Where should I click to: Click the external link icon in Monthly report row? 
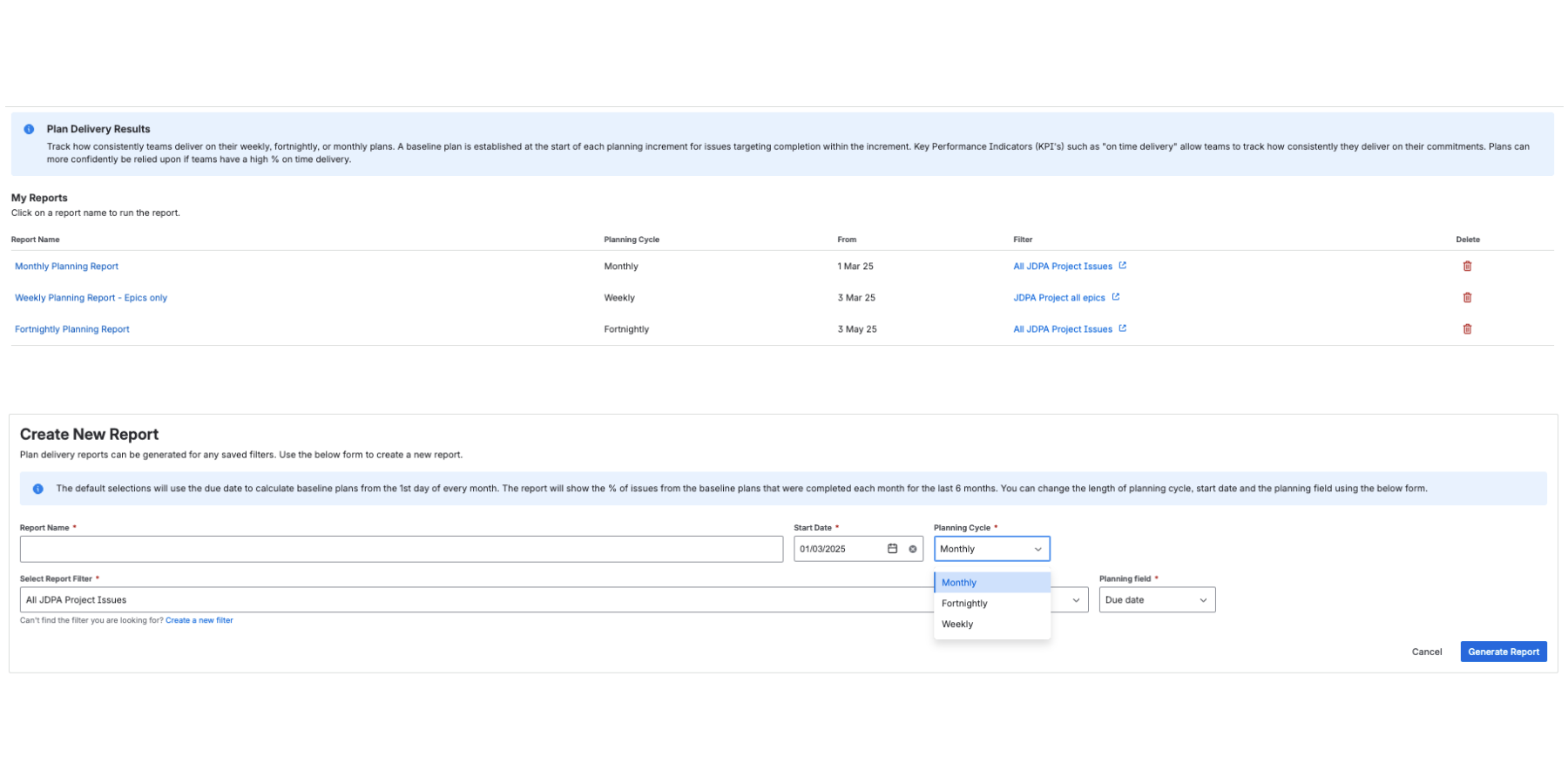click(1122, 266)
